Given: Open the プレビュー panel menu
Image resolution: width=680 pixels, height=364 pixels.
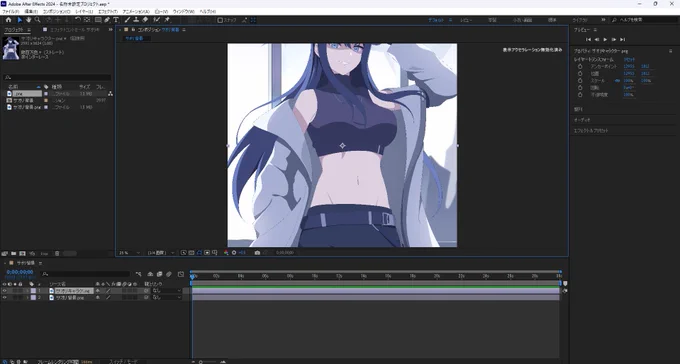Looking at the screenshot, I should (x=595, y=30).
